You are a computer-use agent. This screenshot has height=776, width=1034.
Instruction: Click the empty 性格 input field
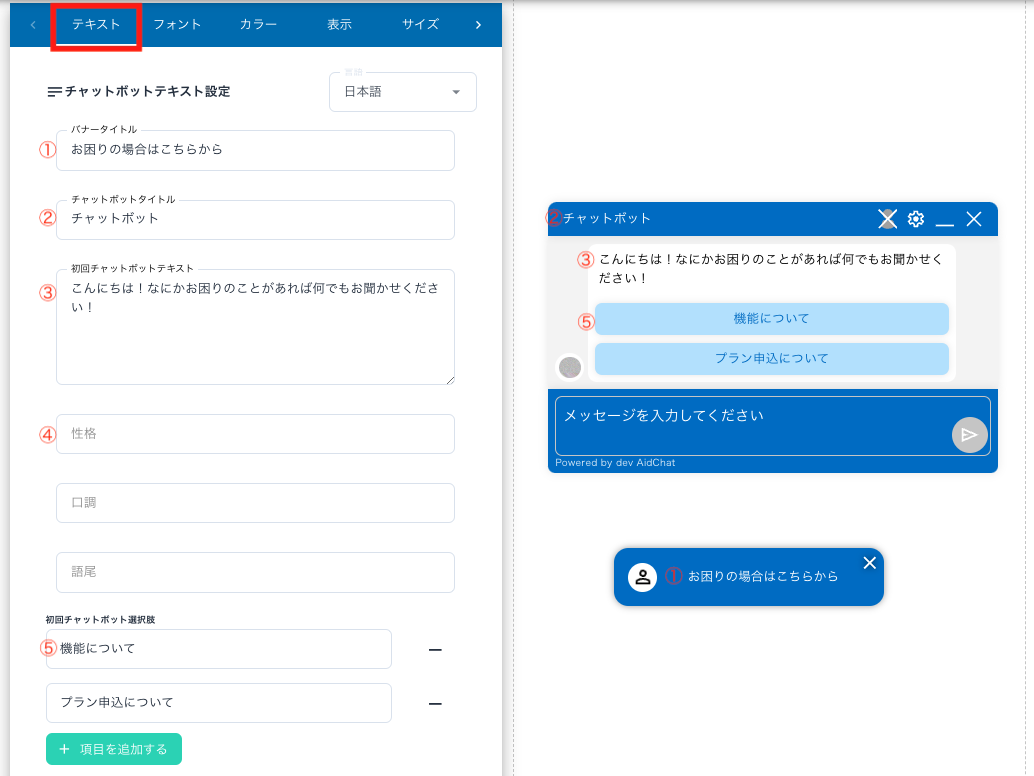tap(255, 434)
